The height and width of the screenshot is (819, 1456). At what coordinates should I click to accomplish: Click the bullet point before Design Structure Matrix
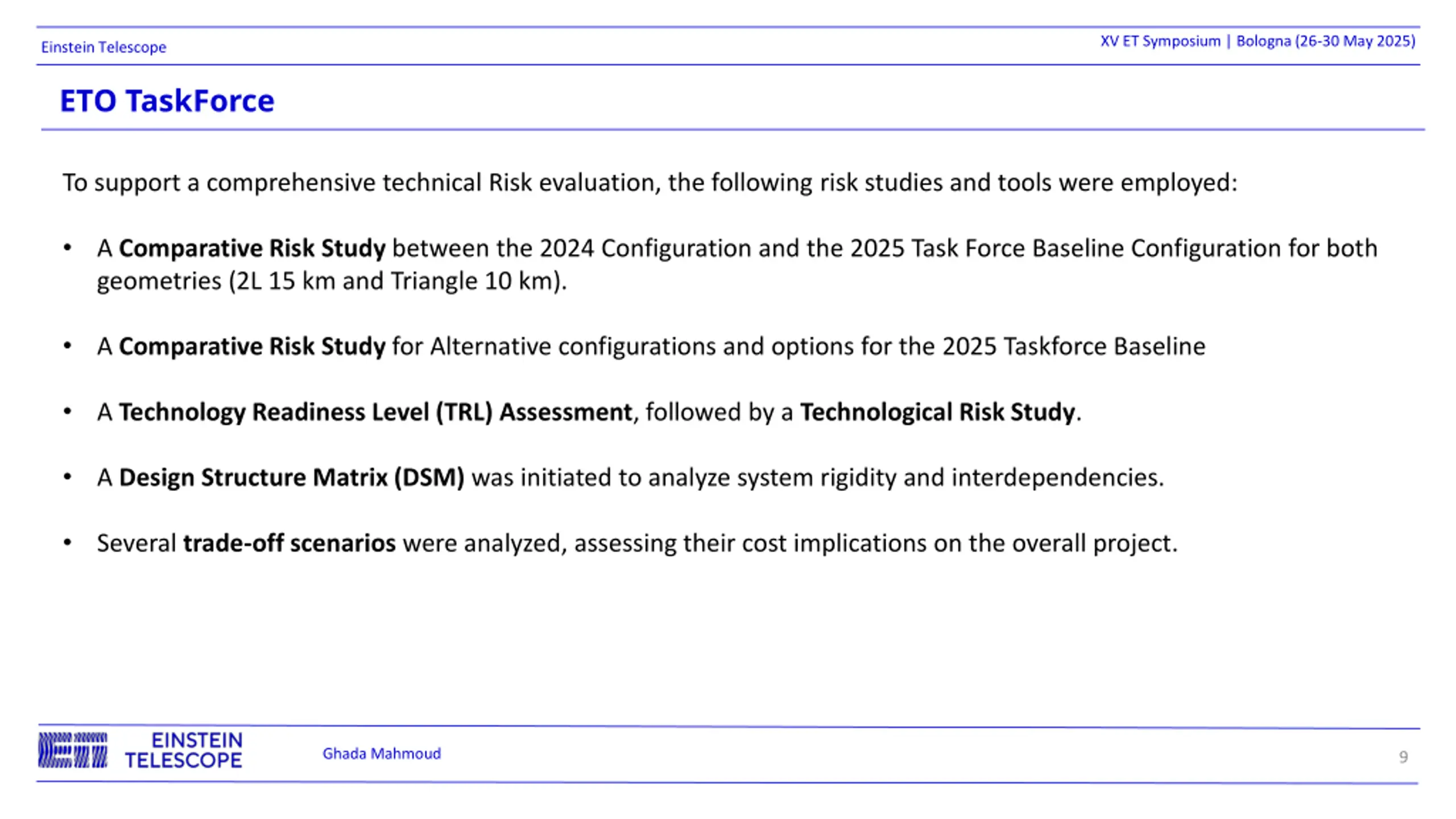pyautogui.click(x=68, y=477)
